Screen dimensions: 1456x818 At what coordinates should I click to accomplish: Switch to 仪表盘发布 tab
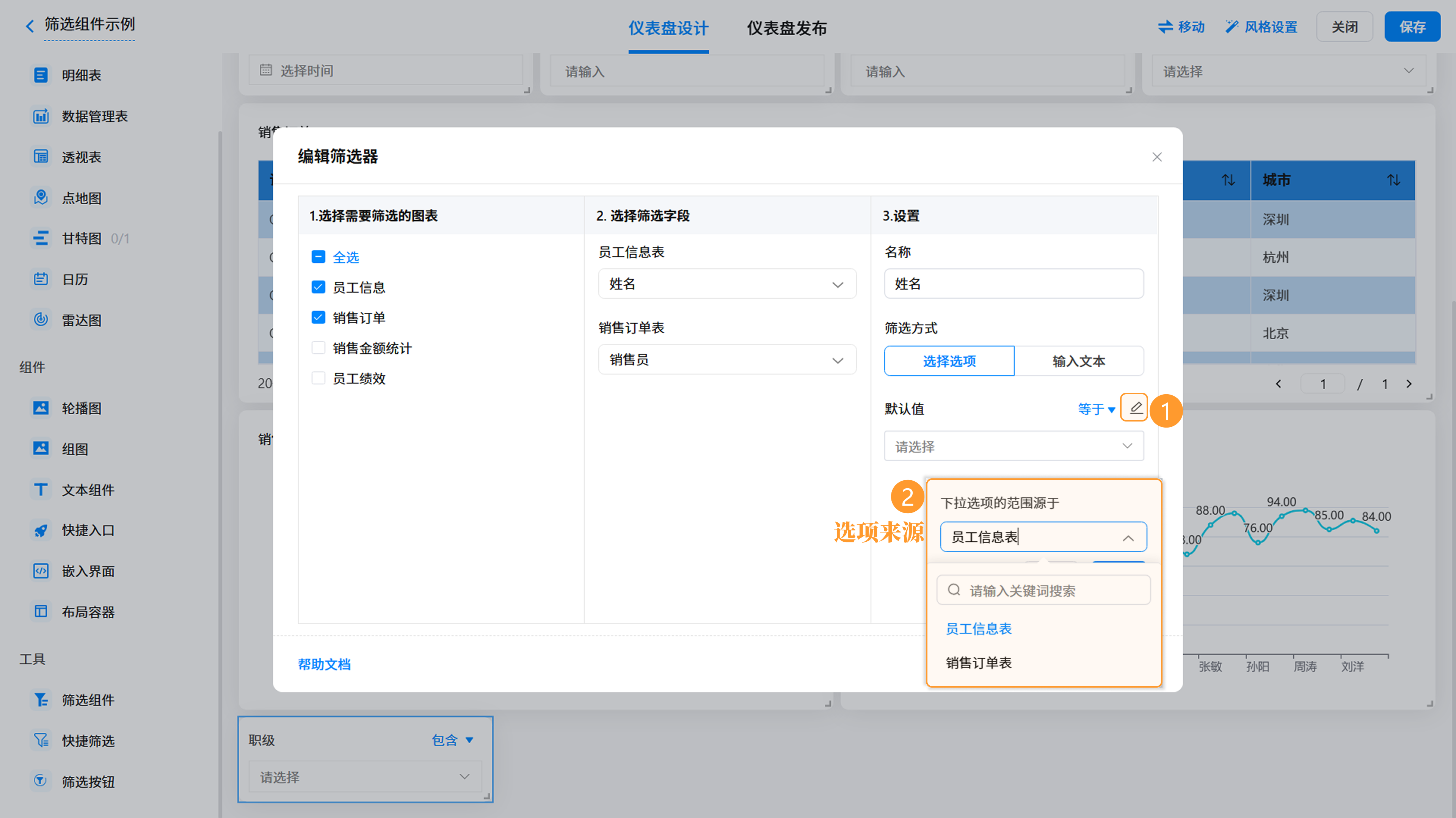point(787,28)
